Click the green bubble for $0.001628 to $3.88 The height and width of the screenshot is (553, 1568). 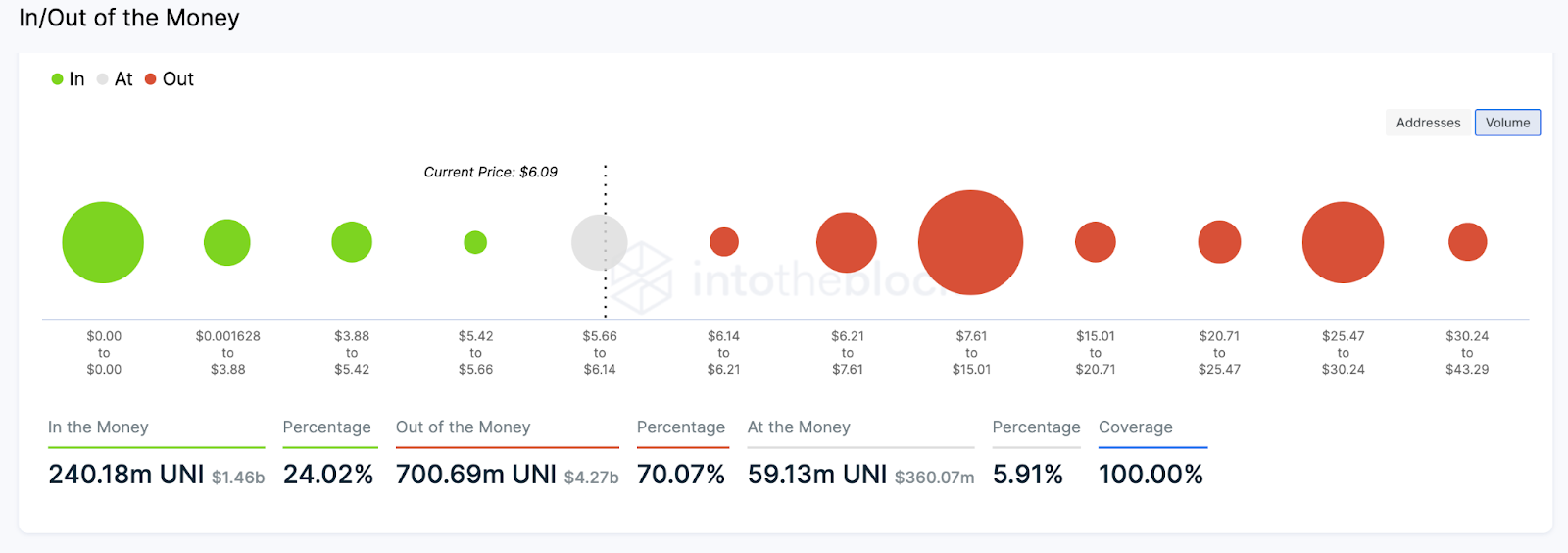[227, 242]
